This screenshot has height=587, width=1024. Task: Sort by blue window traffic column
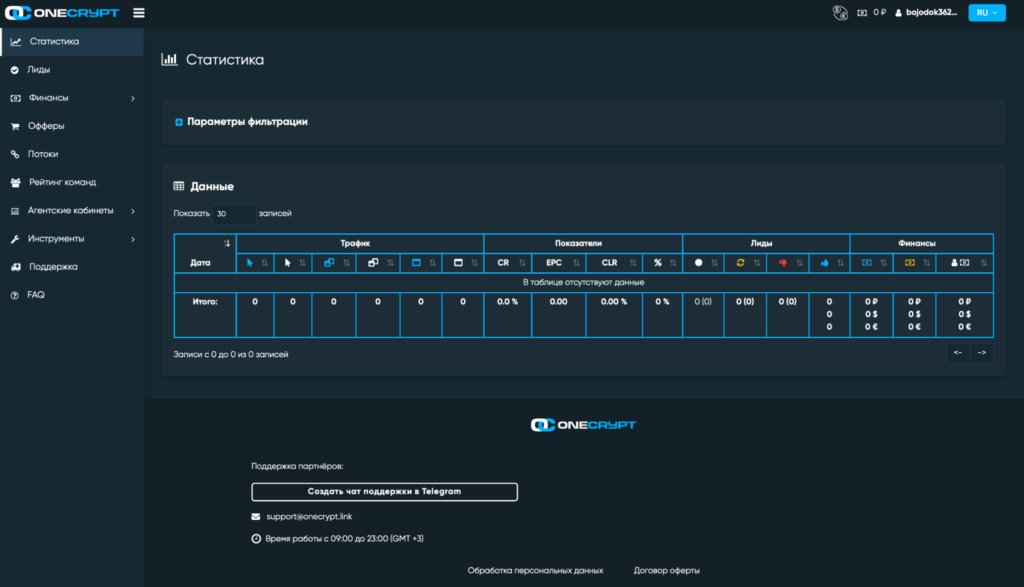(421, 262)
